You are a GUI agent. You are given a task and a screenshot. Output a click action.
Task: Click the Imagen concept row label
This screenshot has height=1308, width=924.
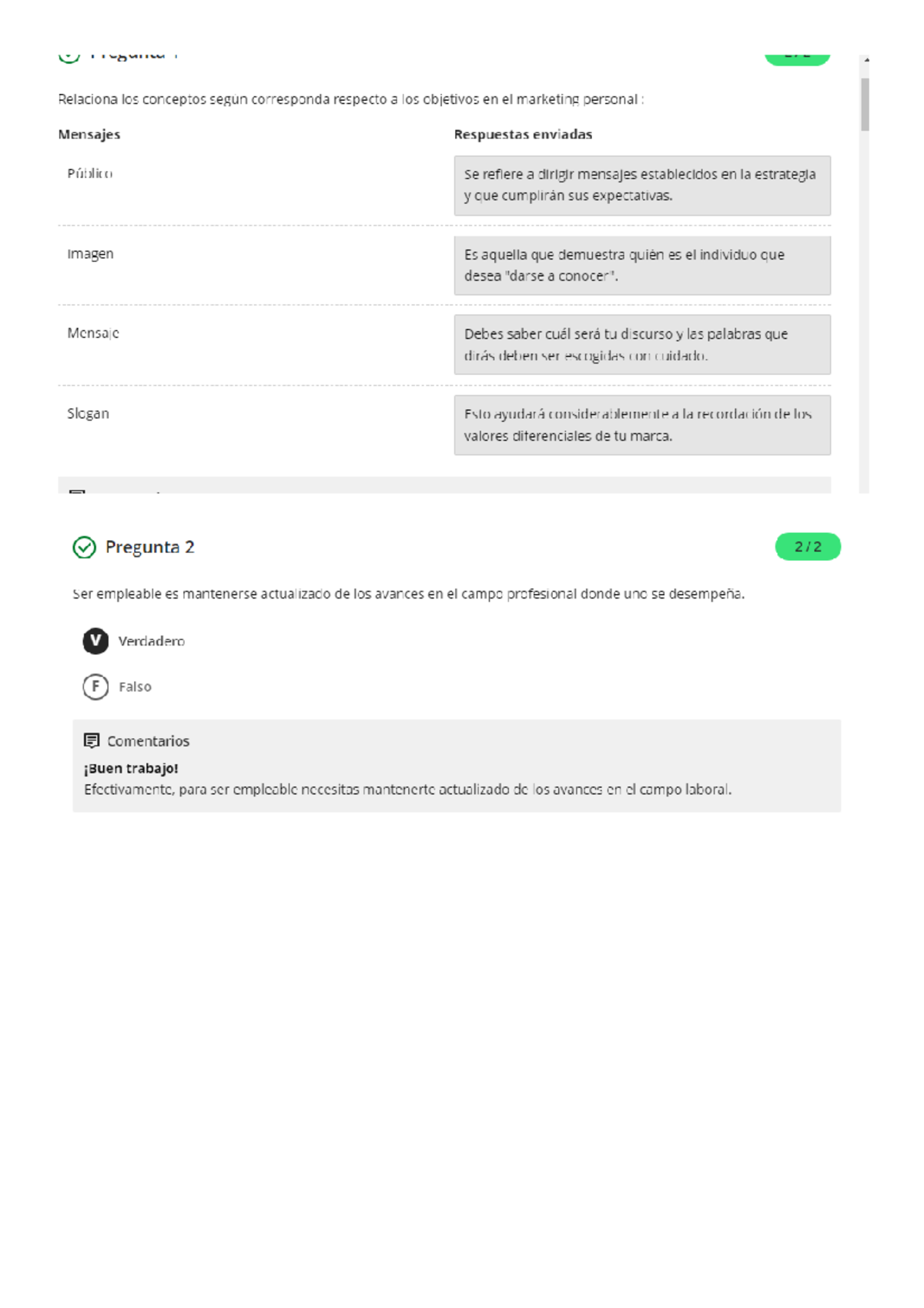[x=90, y=254]
